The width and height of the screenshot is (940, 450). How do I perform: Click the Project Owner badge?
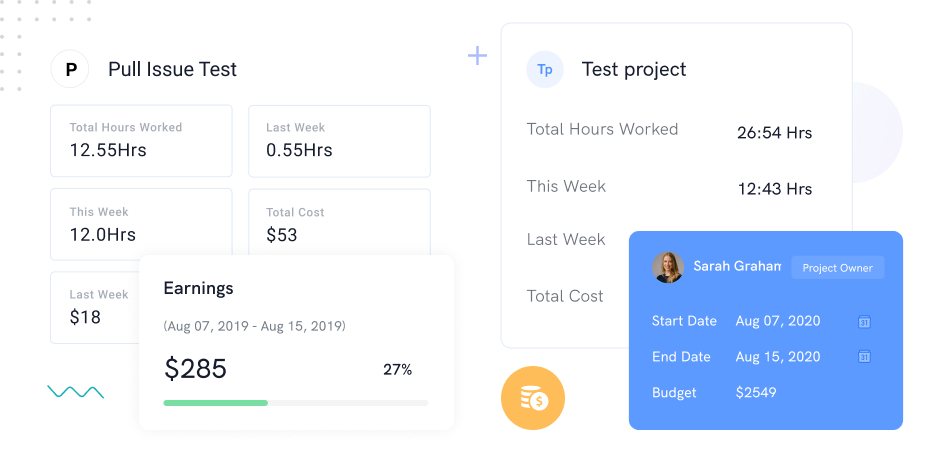pyautogui.click(x=838, y=268)
